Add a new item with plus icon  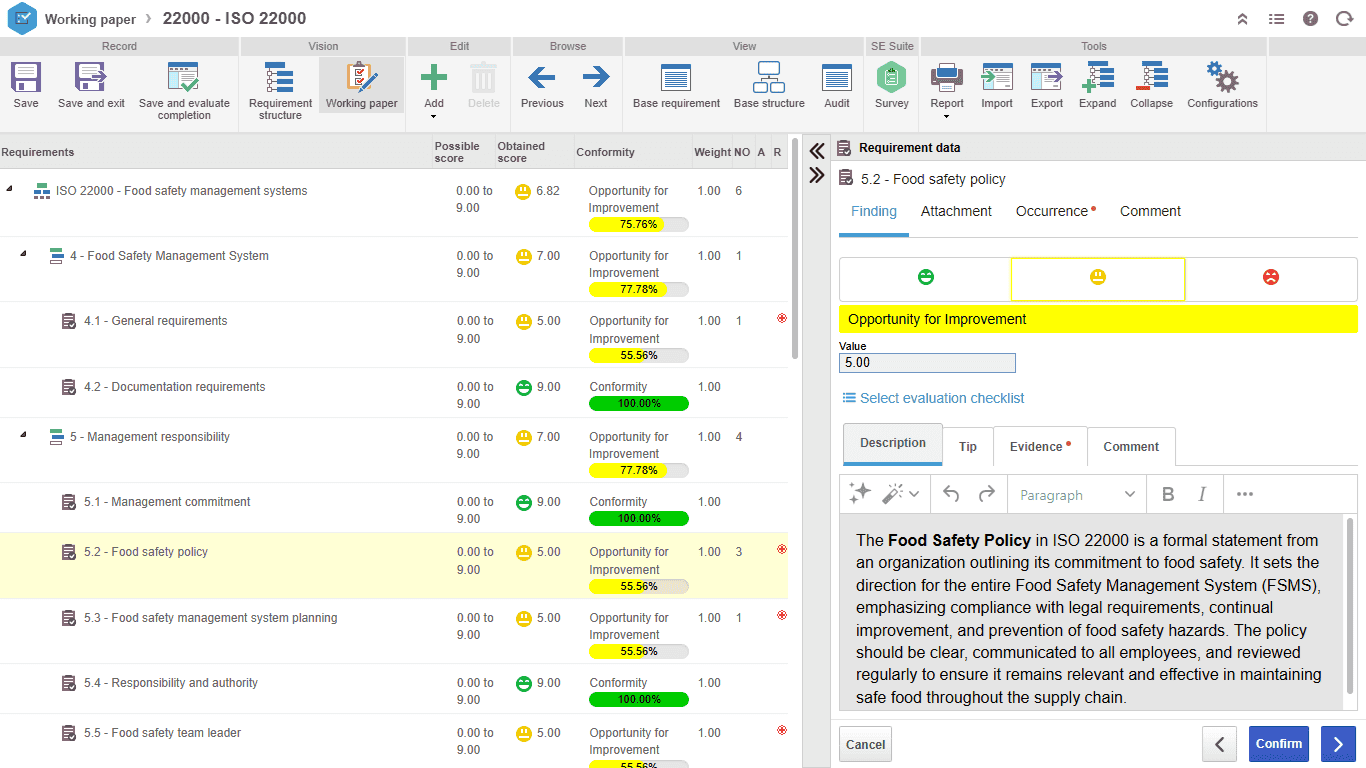434,77
